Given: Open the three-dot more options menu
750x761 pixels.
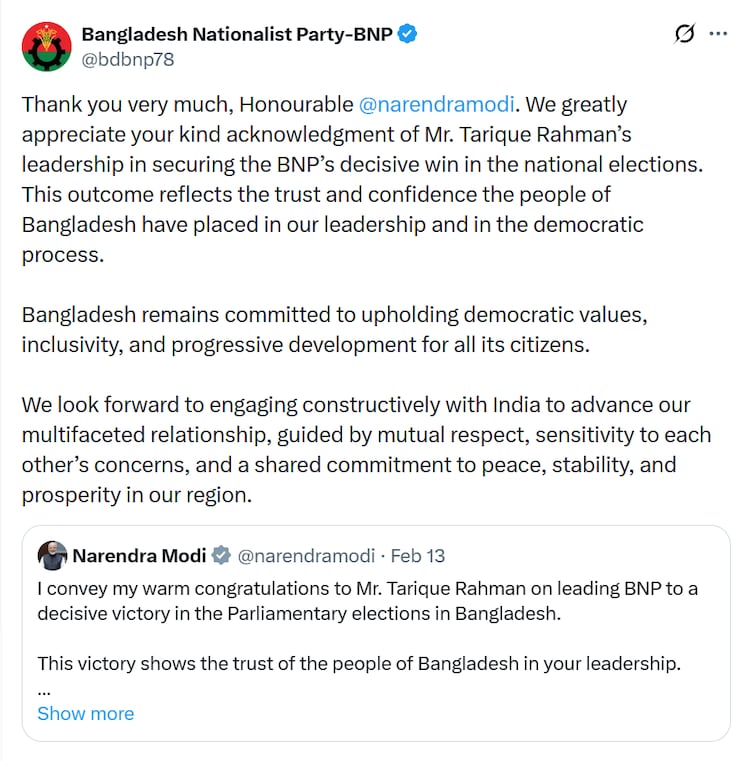Looking at the screenshot, I should click(x=718, y=34).
